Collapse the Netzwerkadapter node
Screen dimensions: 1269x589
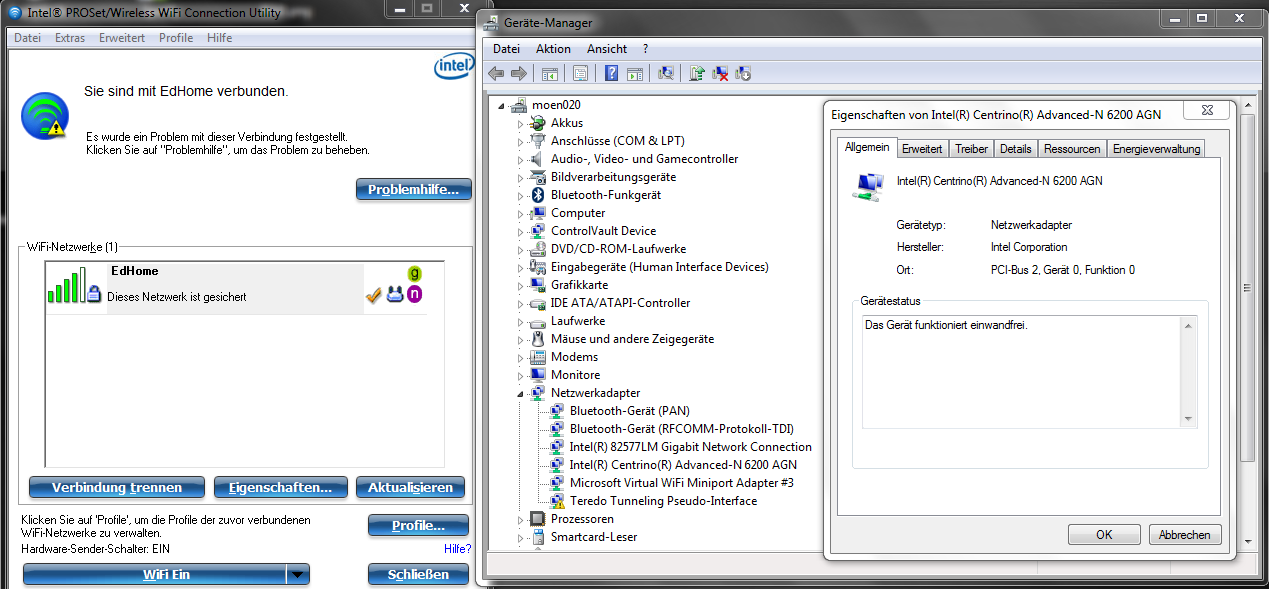tap(520, 394)
